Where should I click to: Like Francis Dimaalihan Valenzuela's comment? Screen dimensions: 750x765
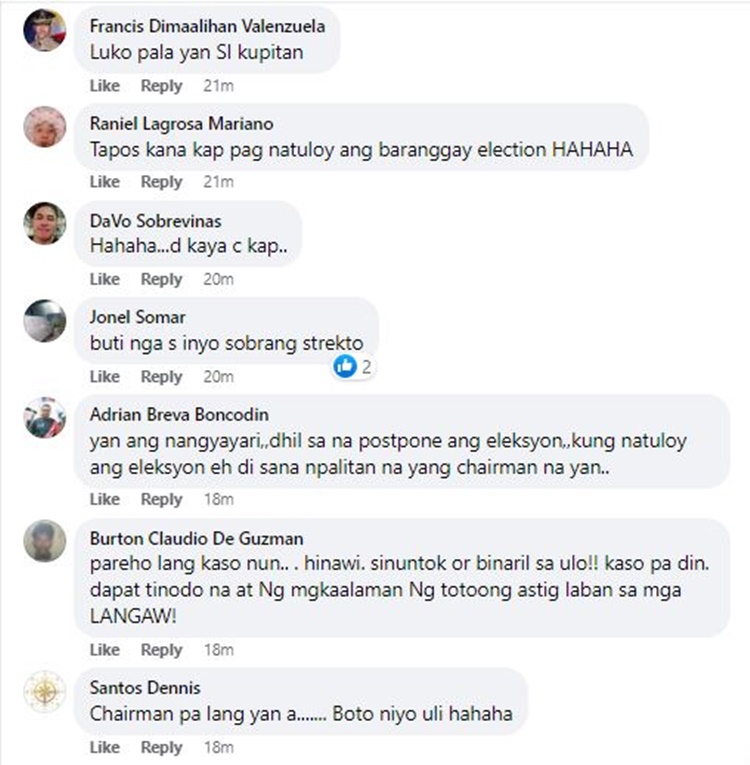click(105, 86)
